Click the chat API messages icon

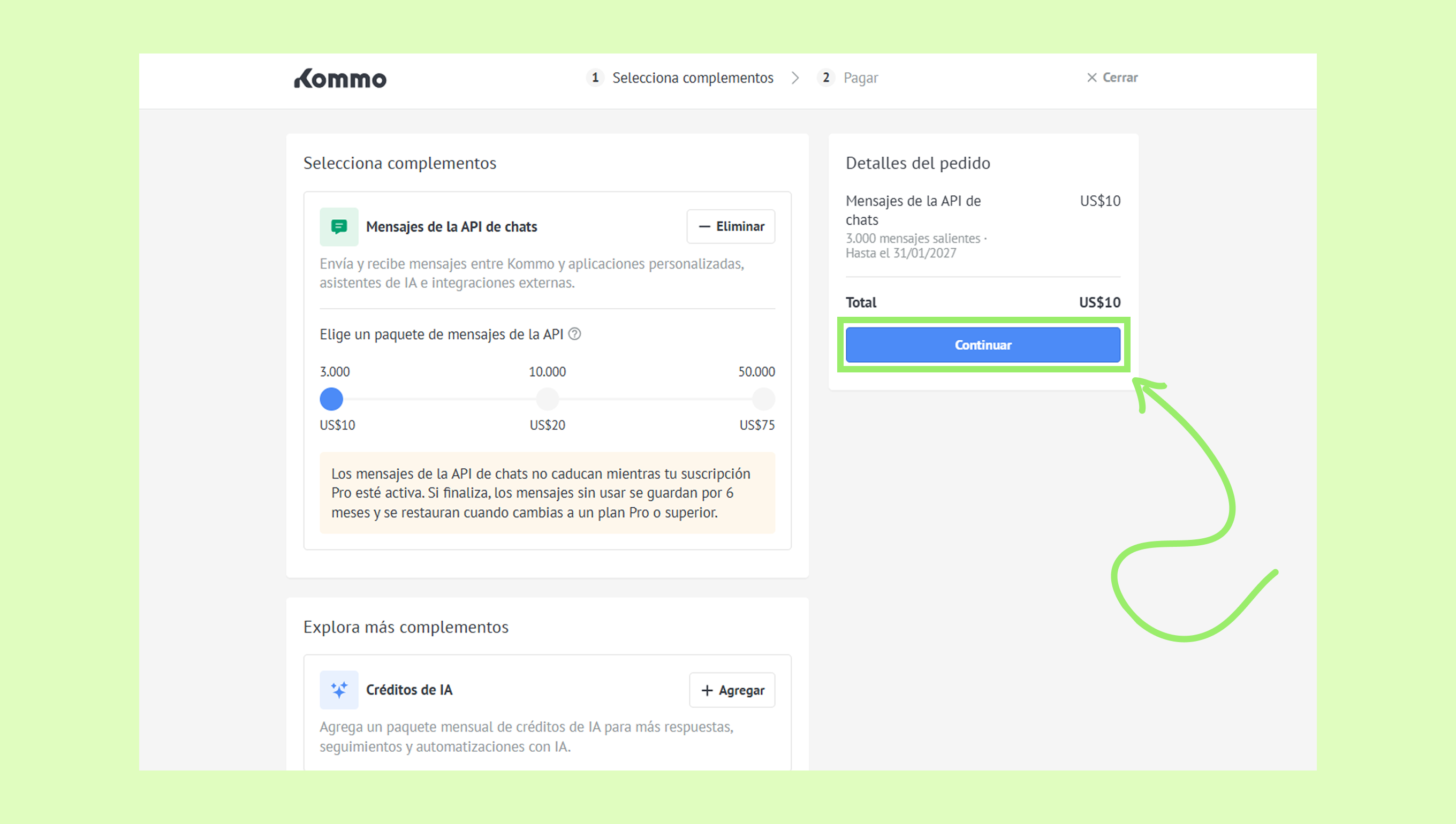coord(339,226)
